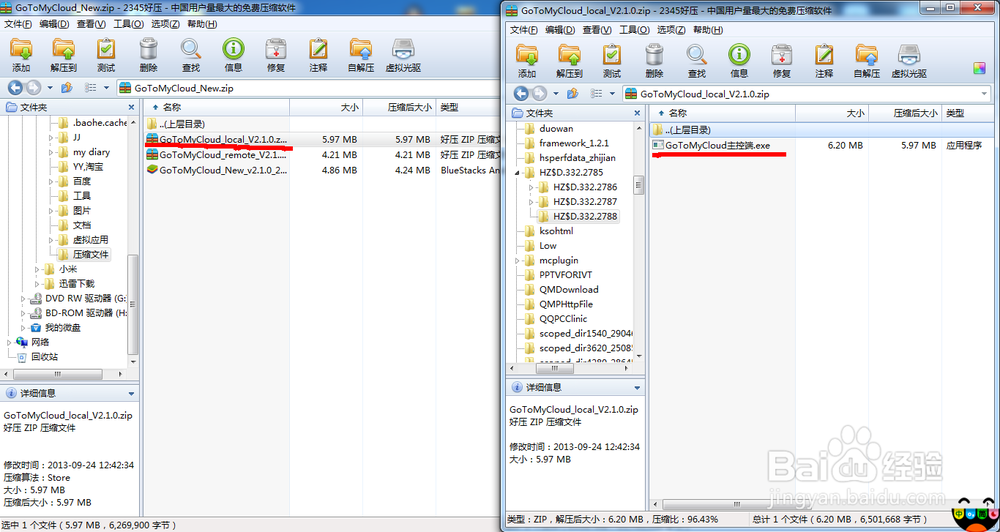Click Virtual drive icon in GoToMyCloud_local window
Viewport: 1000px width, 532px height.
pos(909,55)
